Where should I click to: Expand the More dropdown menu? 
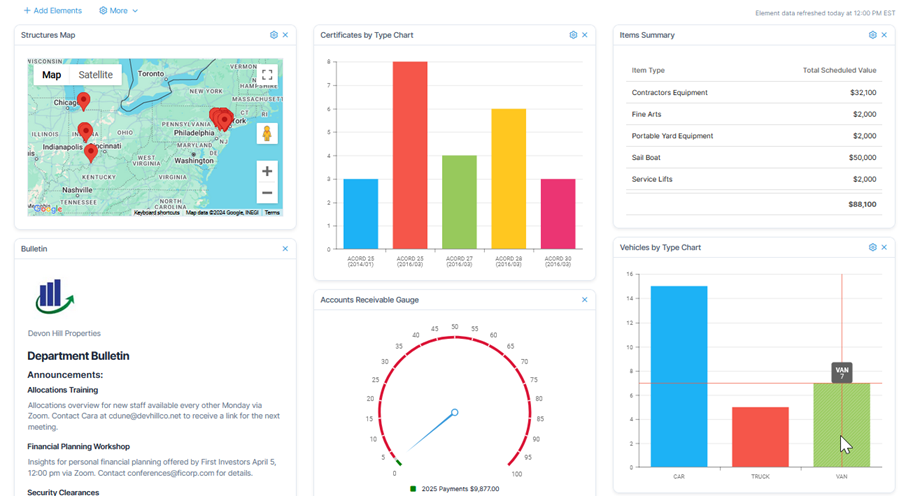(x=119, y=11)
